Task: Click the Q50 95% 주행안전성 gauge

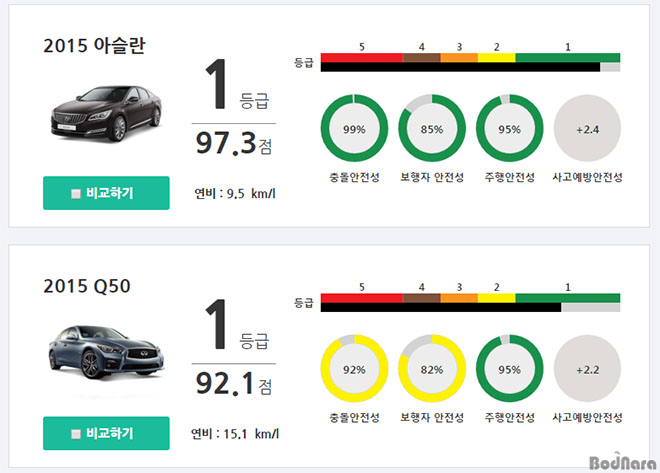Action: pos(509,369)
